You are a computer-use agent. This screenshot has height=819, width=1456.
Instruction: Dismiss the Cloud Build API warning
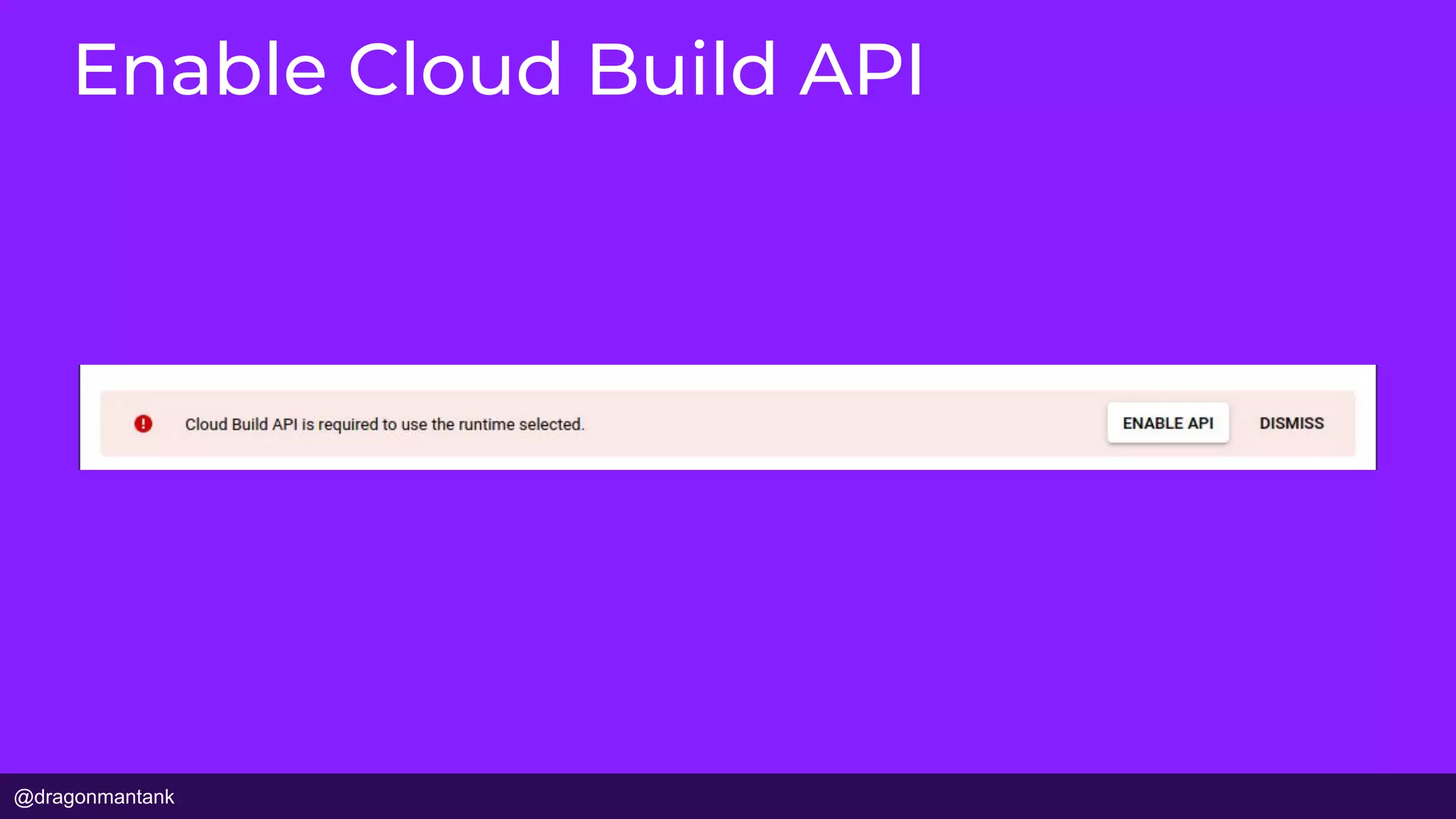(x=1291, y=423)
